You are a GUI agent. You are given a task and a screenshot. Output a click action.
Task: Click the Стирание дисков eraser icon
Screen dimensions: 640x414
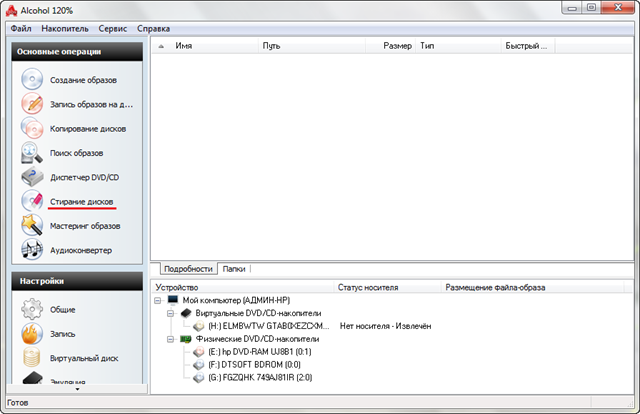(32, 201)
